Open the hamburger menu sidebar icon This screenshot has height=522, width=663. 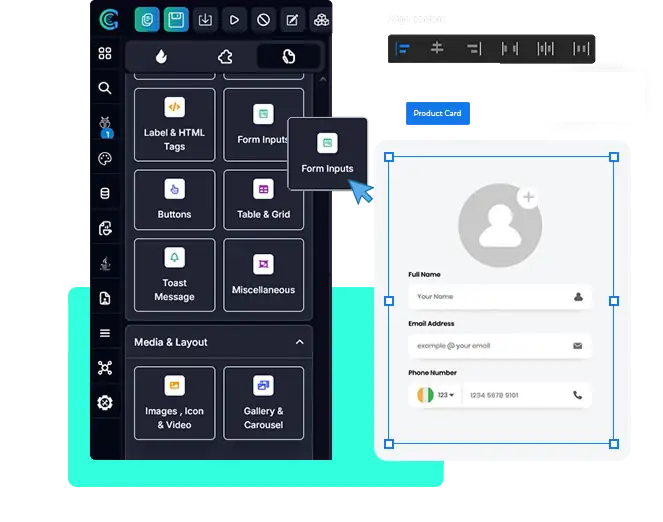point(105,333)
